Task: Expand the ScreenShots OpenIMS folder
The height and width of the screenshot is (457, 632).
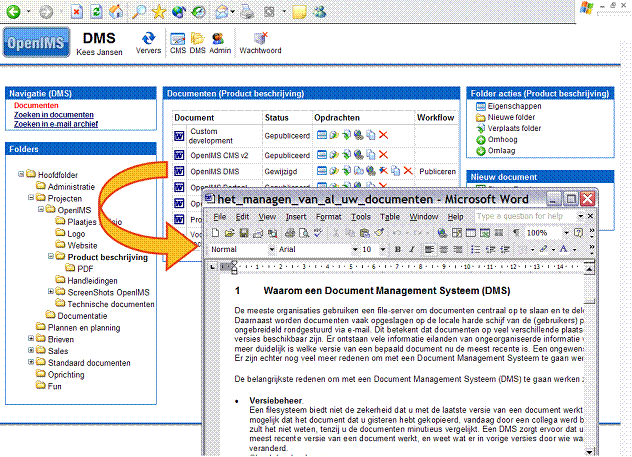Action: pyautogui.click(x=50, y=291)
